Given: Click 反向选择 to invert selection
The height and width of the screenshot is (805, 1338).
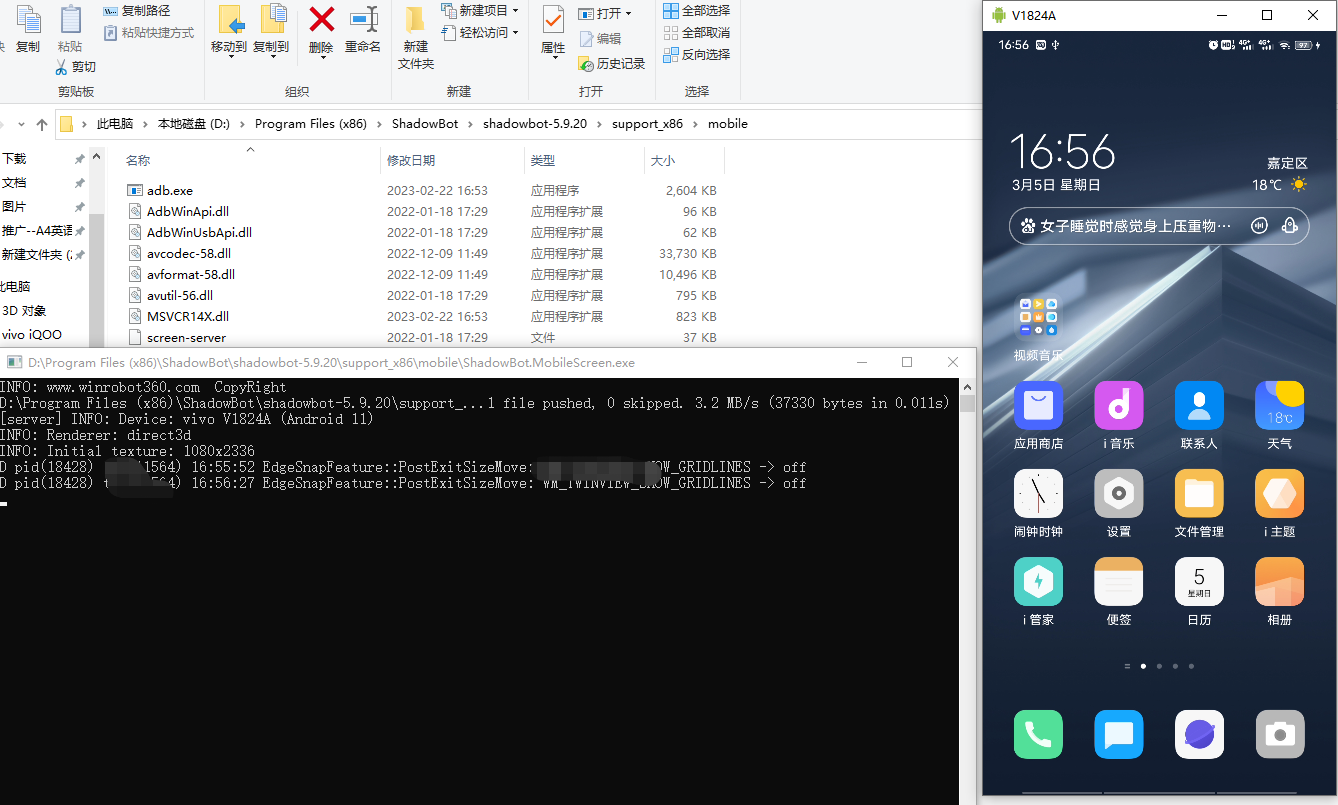Looking at the screenshot, I should point(696,54).
